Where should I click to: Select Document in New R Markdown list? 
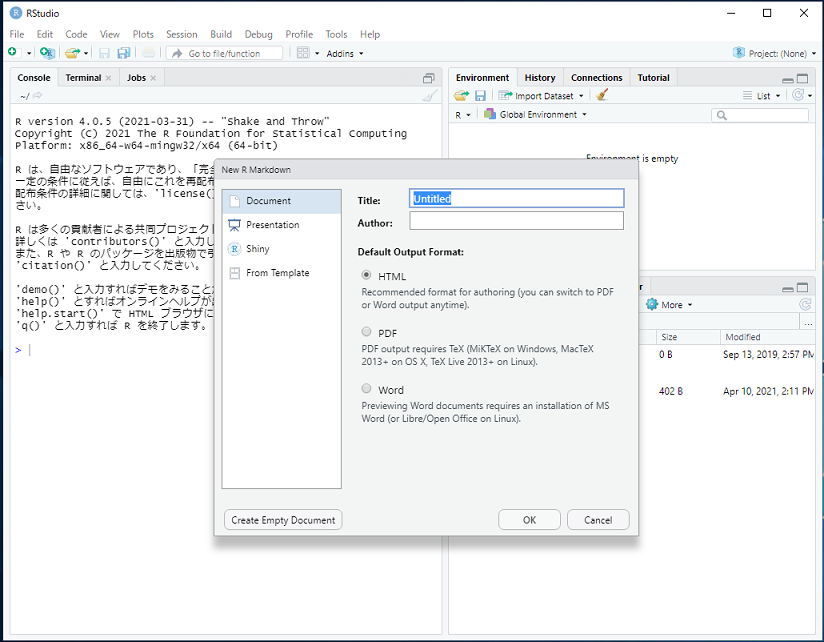(282, 201)
